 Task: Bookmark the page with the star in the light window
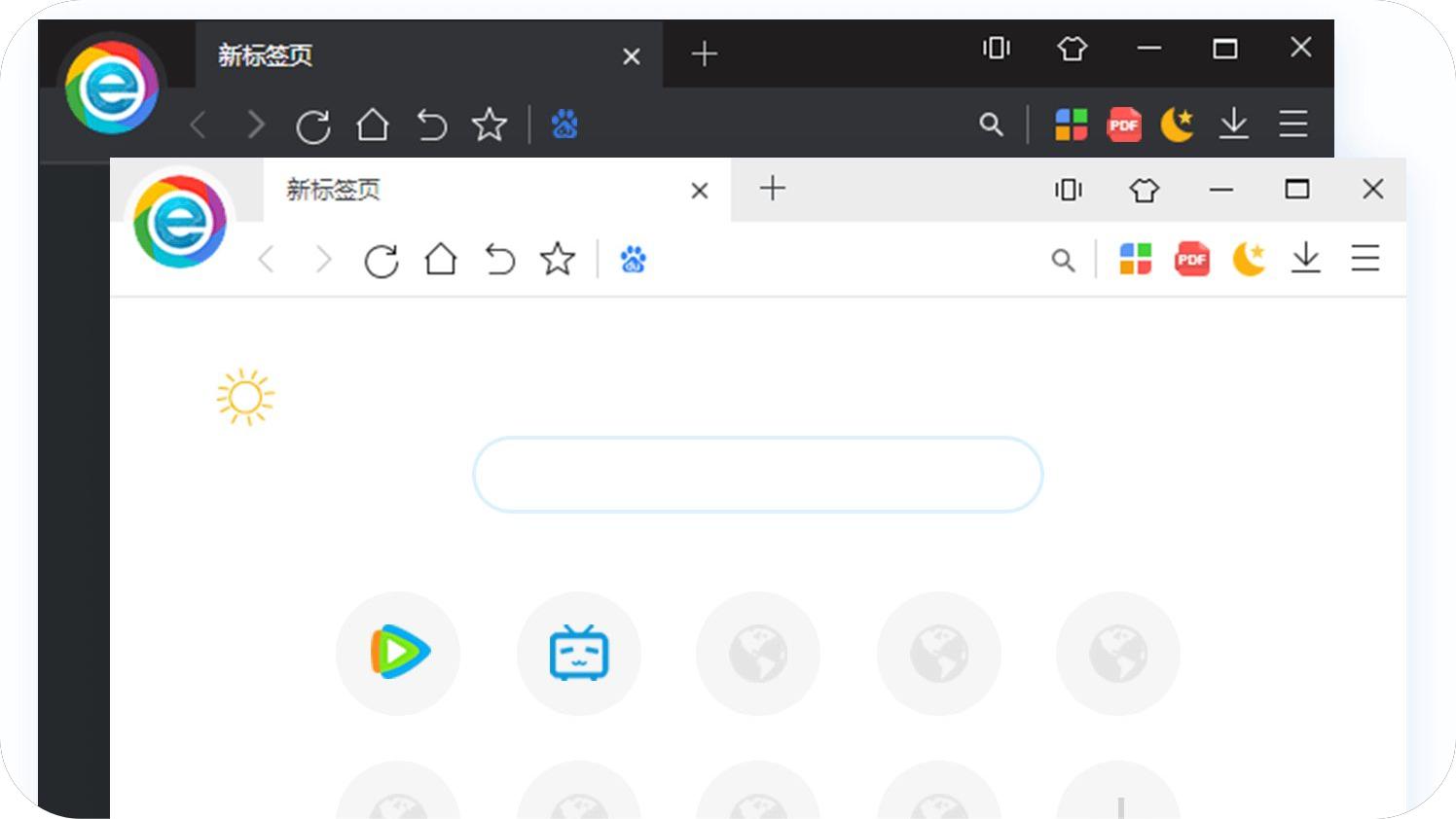tap(558, 259)
